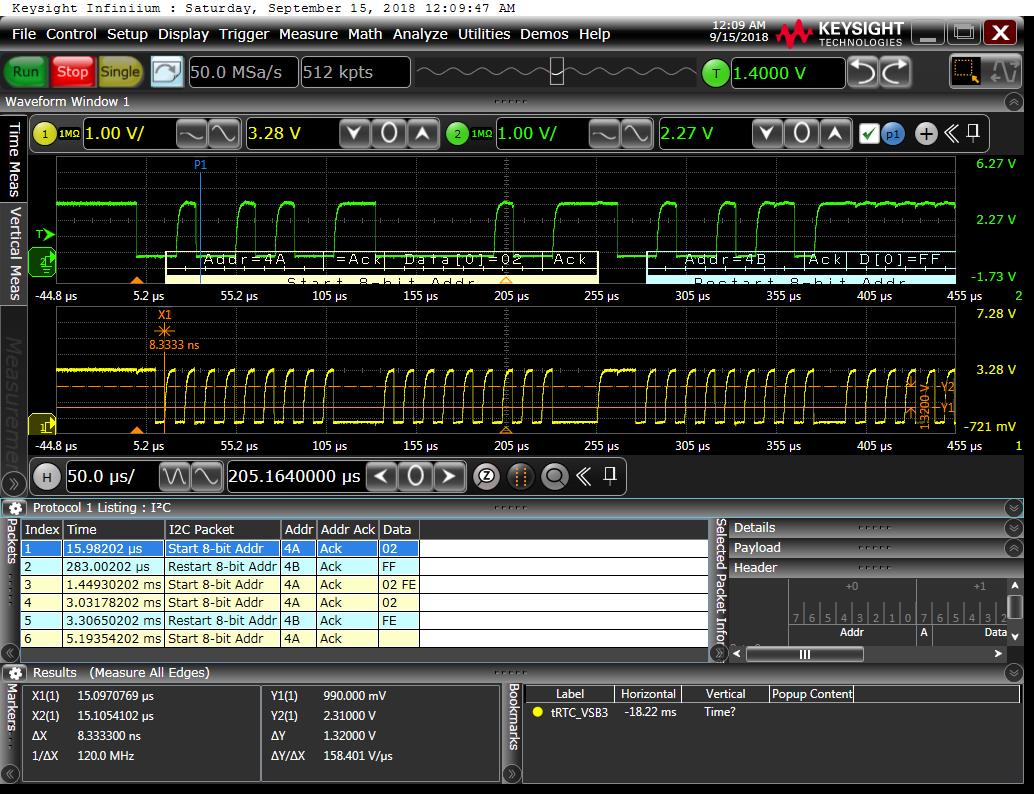Open Protocol 1 Listing settings gear
Image resolution: width=1034 pixels, height=794 pixels.
pyautogui.click(x=15, y=508)
